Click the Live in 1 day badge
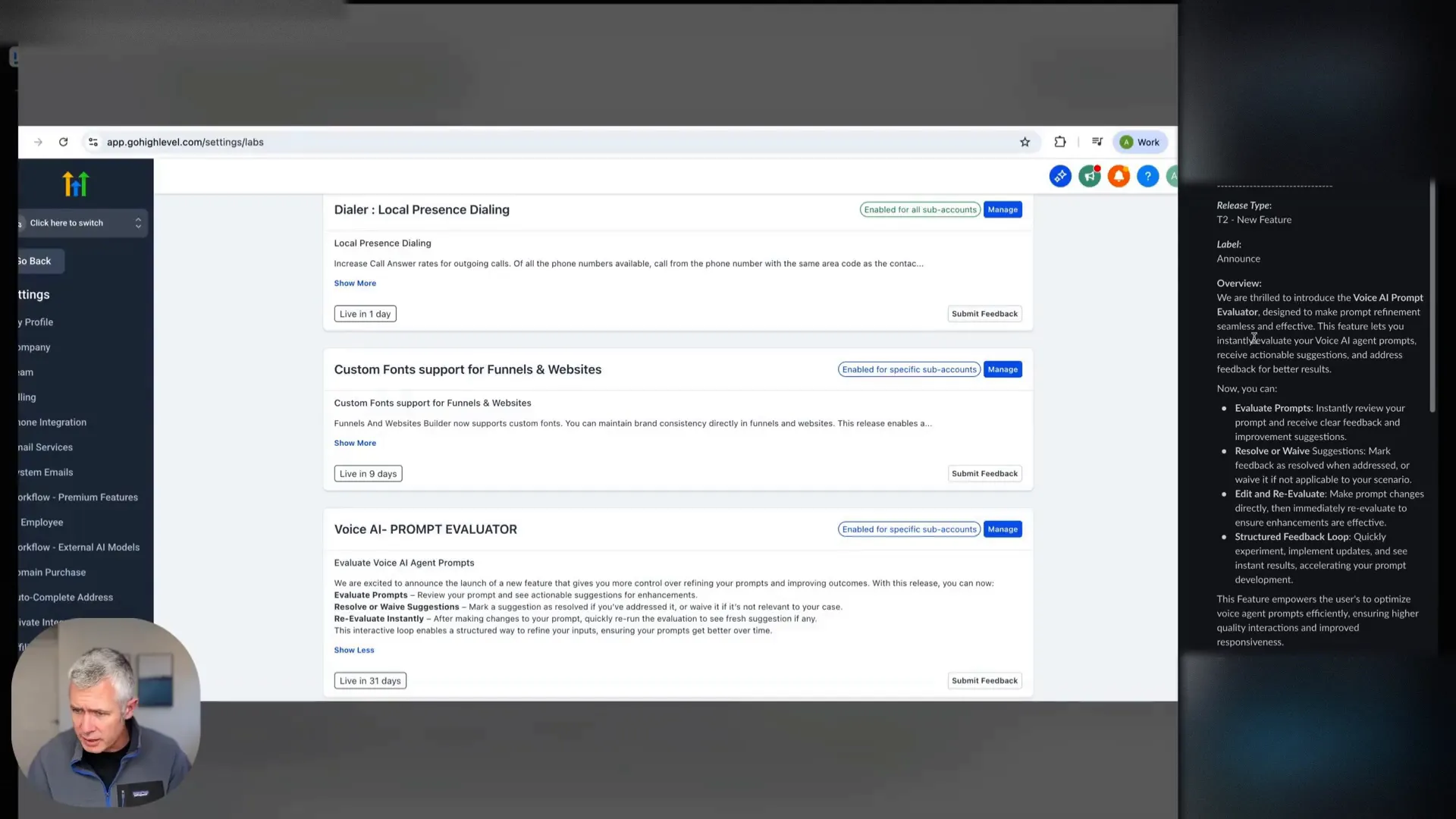 click(365, 314)
